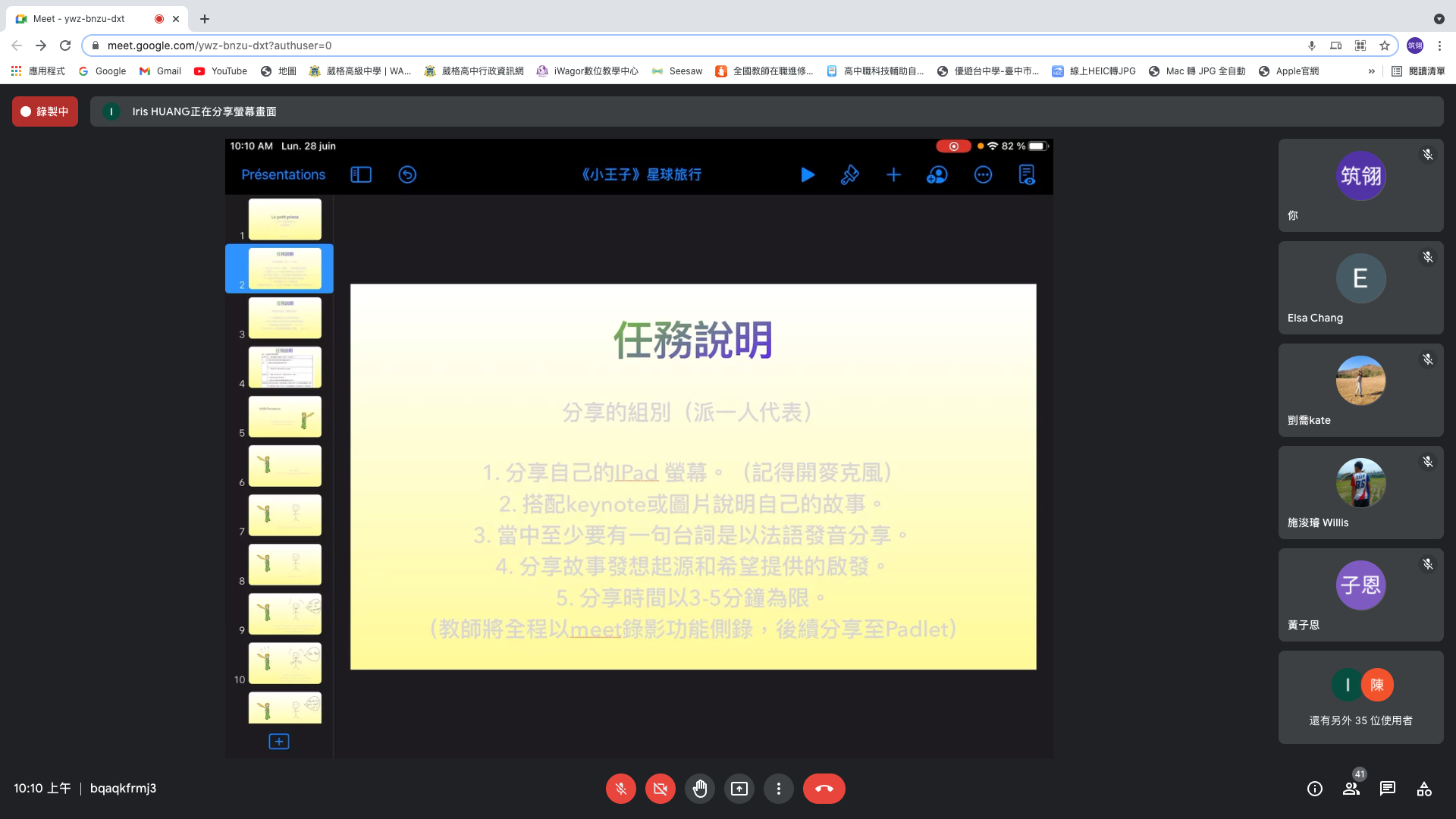Viewport: 1456px width, 819px height.
Task: Open meeting details info icon
Action: pos(1314,789)
